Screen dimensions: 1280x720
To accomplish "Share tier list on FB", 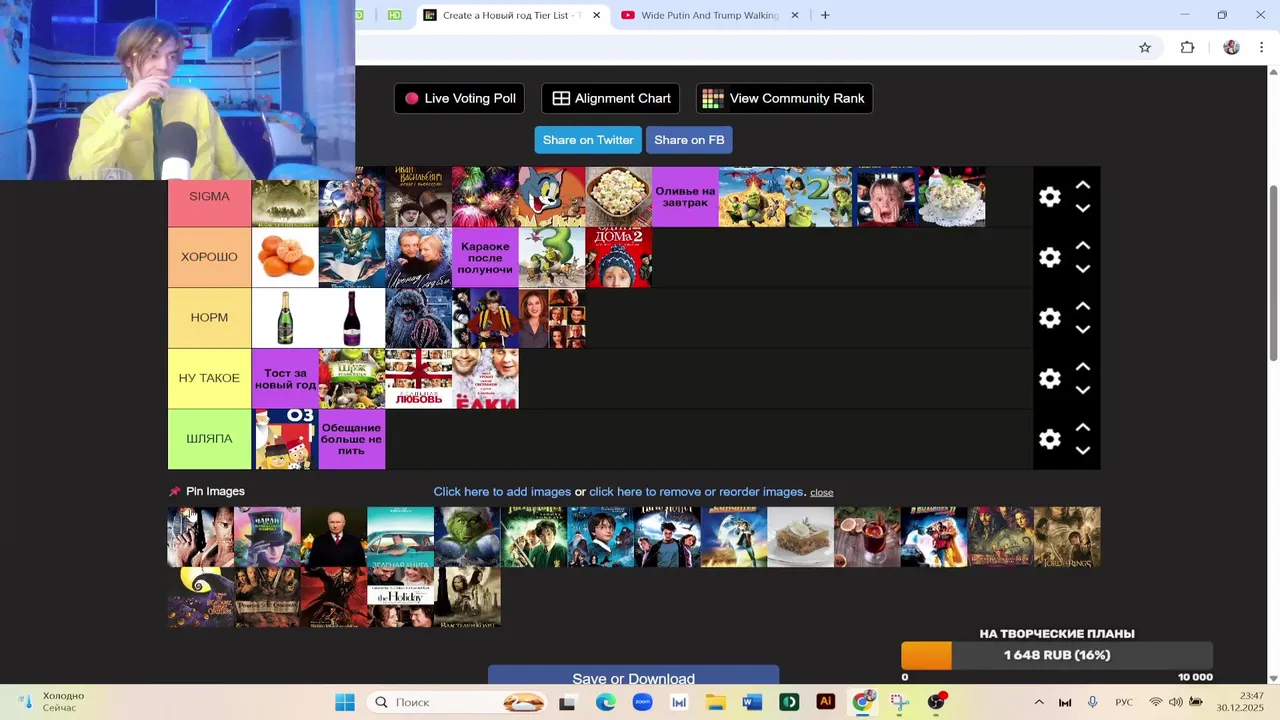I will tap(689, 140).
